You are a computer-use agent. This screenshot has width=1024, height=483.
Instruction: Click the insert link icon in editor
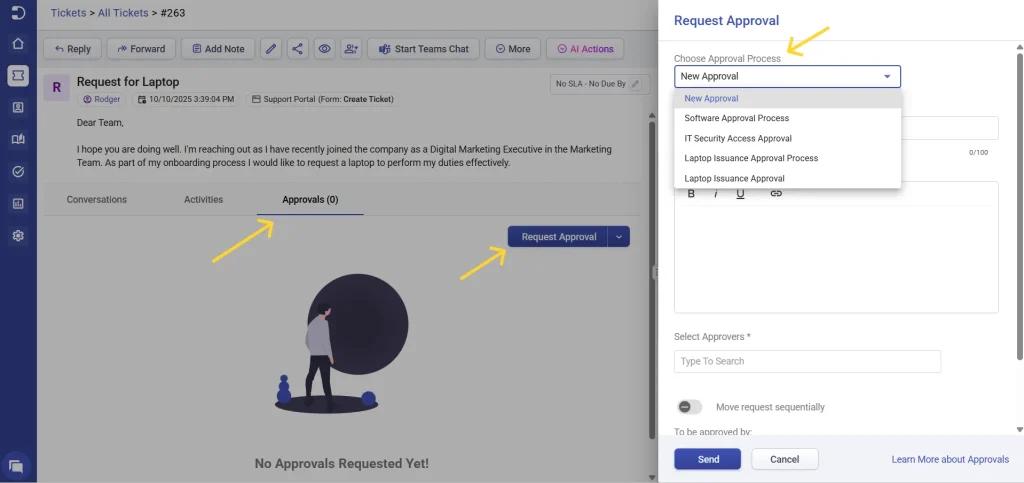click(776, 194)
